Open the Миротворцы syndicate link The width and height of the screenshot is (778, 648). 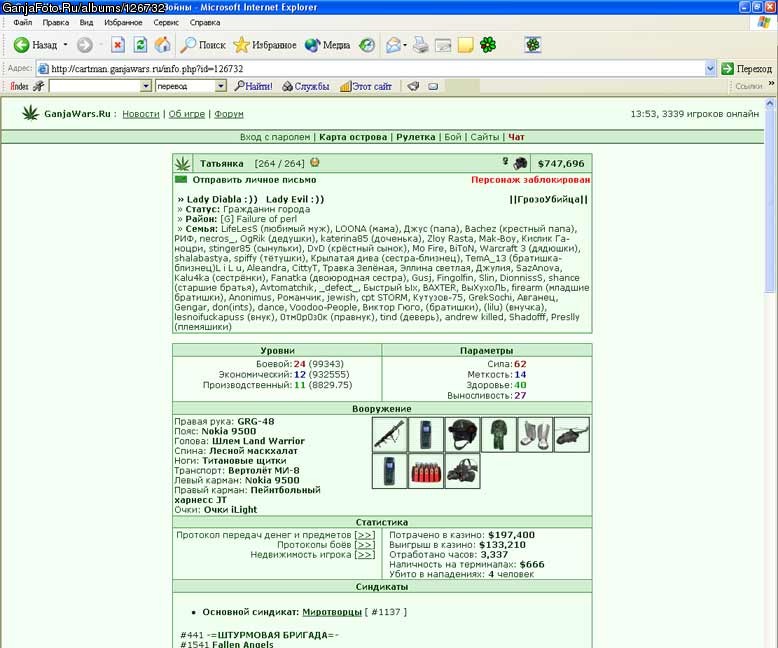(332, 612)
